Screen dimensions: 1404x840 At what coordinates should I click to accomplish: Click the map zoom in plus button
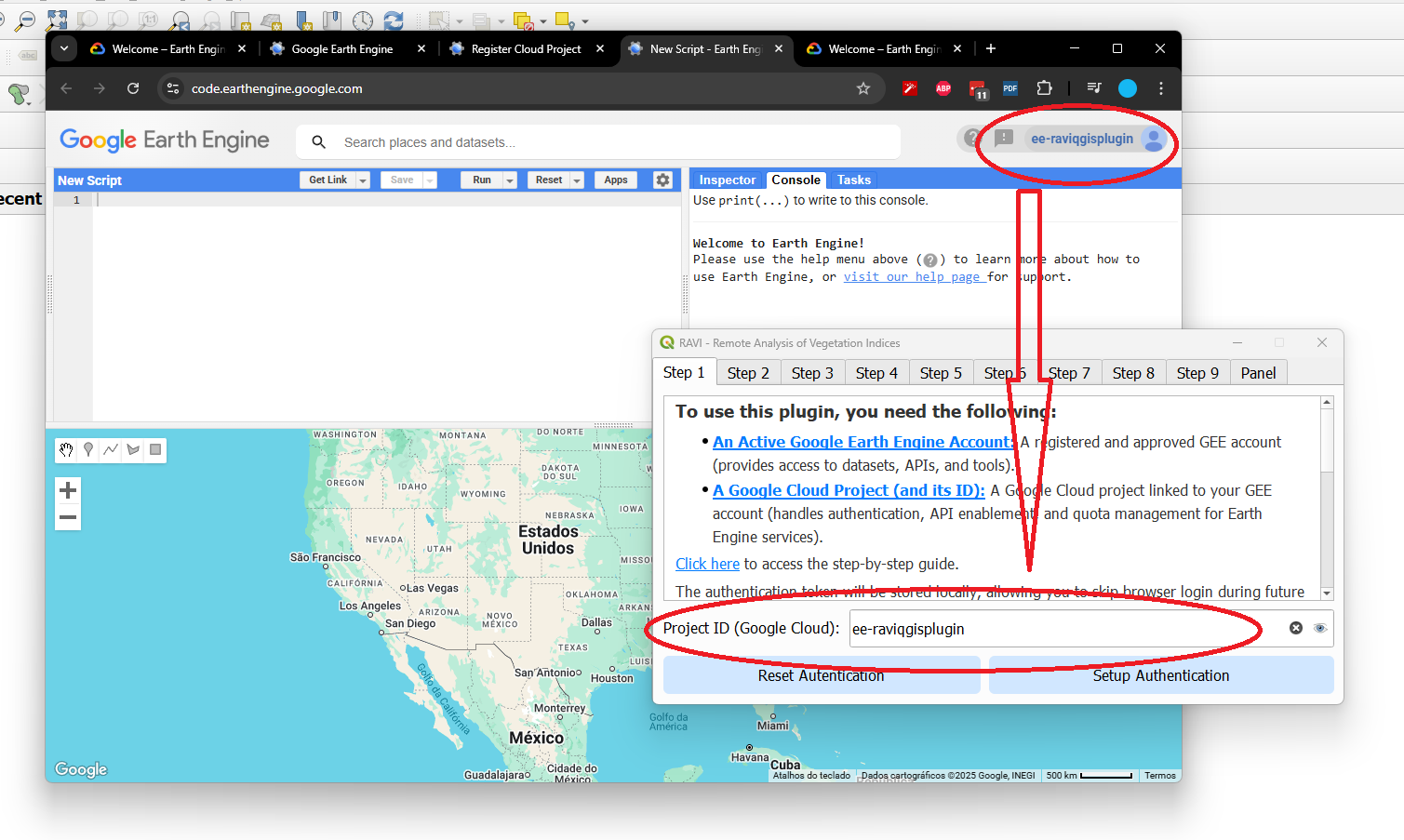(68, 490)
